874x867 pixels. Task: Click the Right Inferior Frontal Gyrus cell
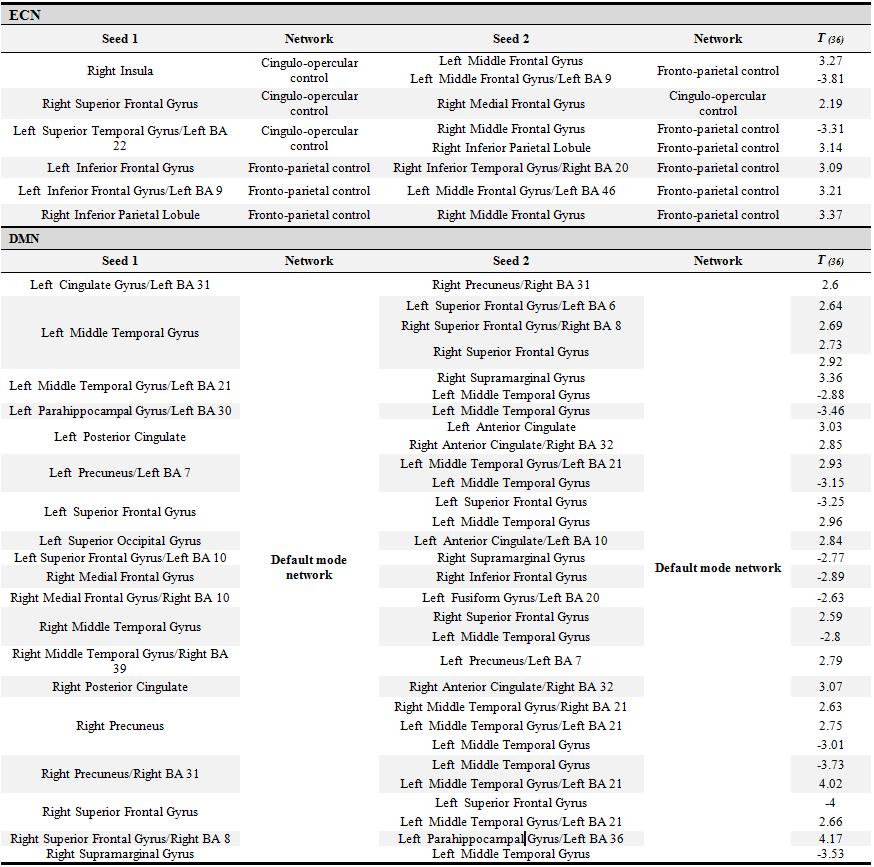pos(510,577)
